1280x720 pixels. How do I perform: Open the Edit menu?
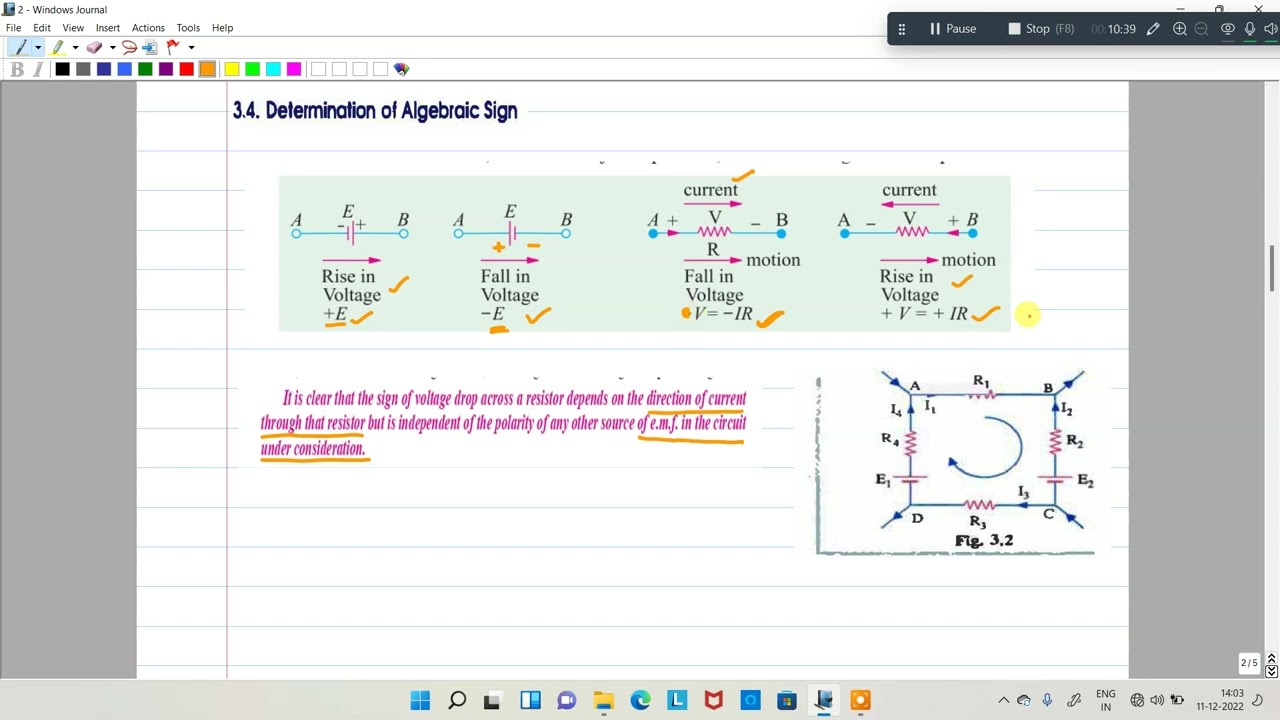click(x=42, y=28)
